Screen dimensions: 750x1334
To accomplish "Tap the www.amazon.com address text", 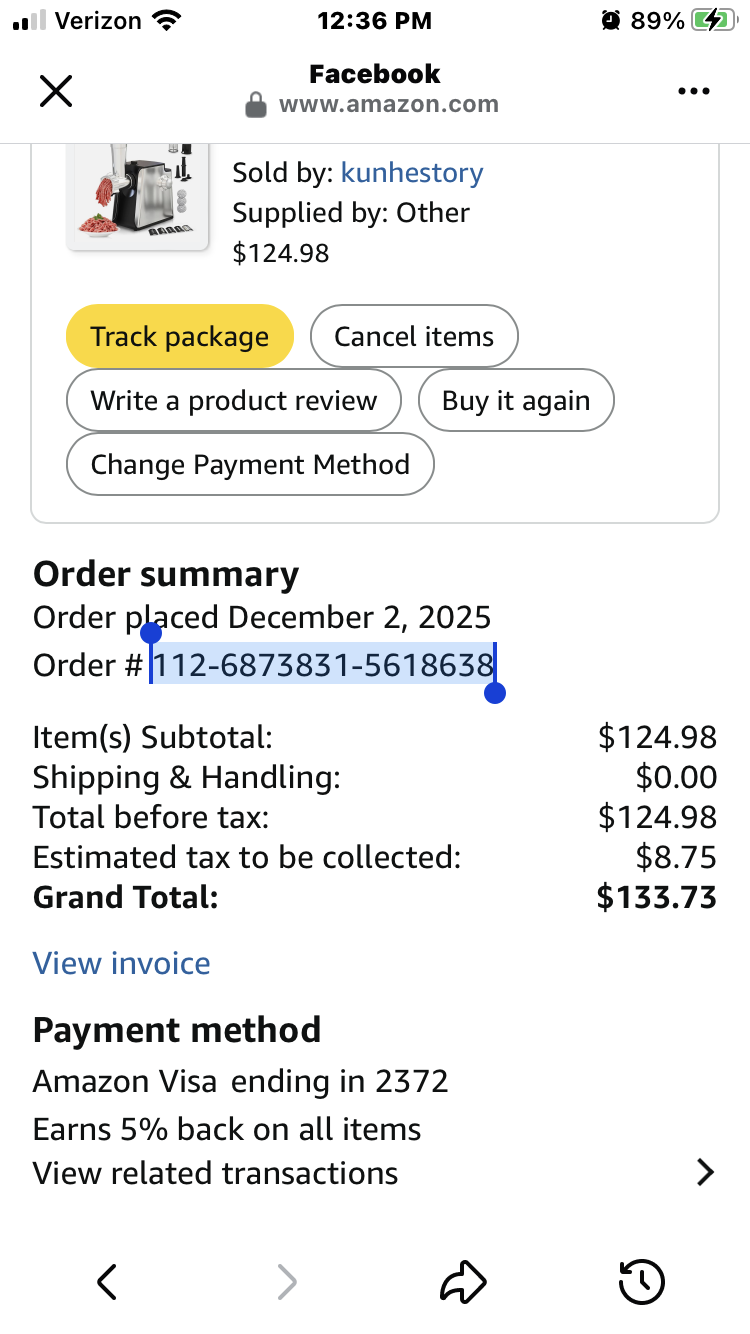I will [x=389, y=104].
